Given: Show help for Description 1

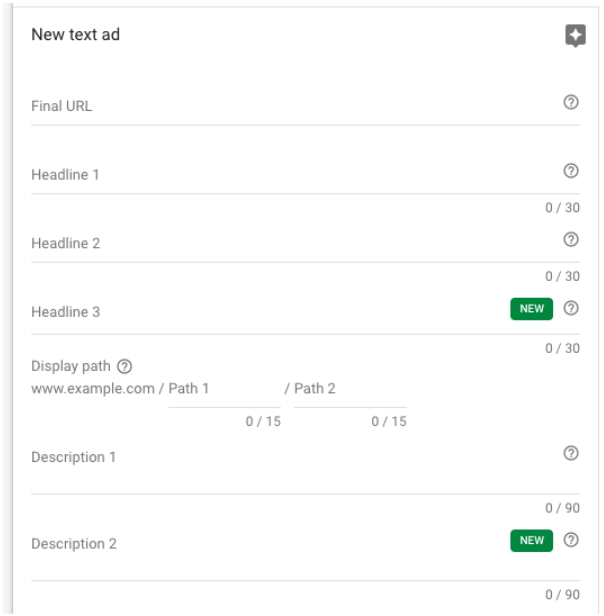Looking at the screenshot, I should (571, 453).
